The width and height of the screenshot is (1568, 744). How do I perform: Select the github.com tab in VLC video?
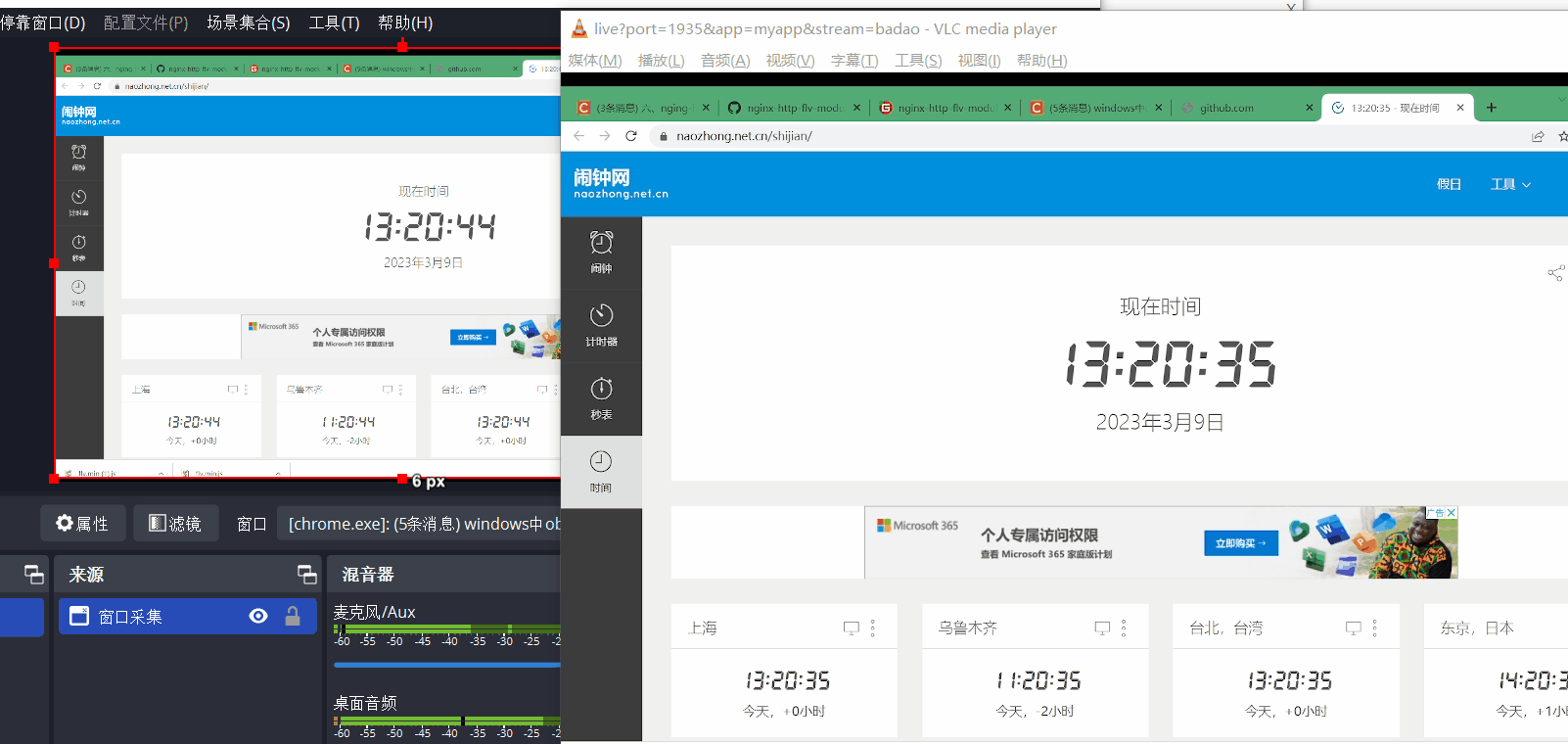(x=1244, y=108)
